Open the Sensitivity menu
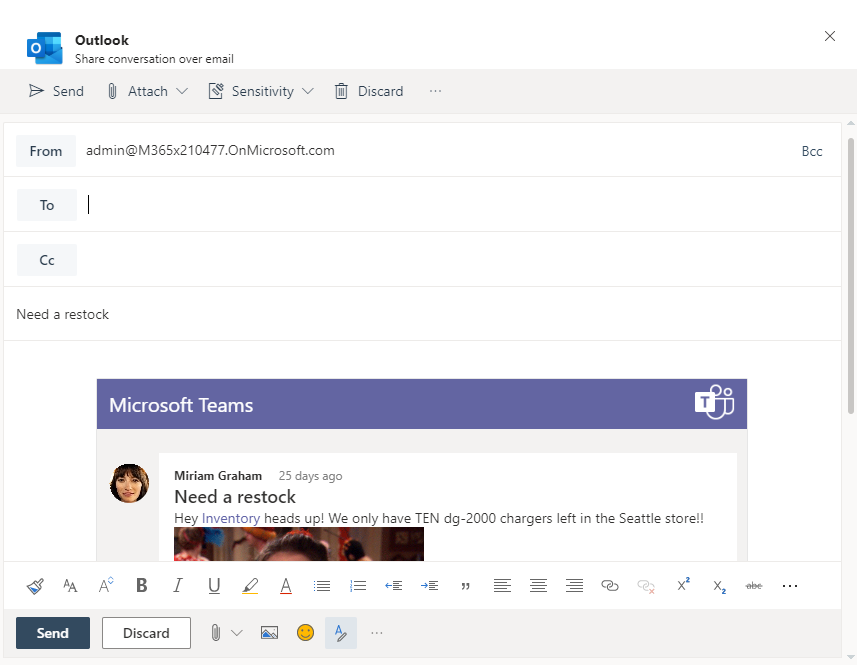The image size is (857, 666). 261,91
